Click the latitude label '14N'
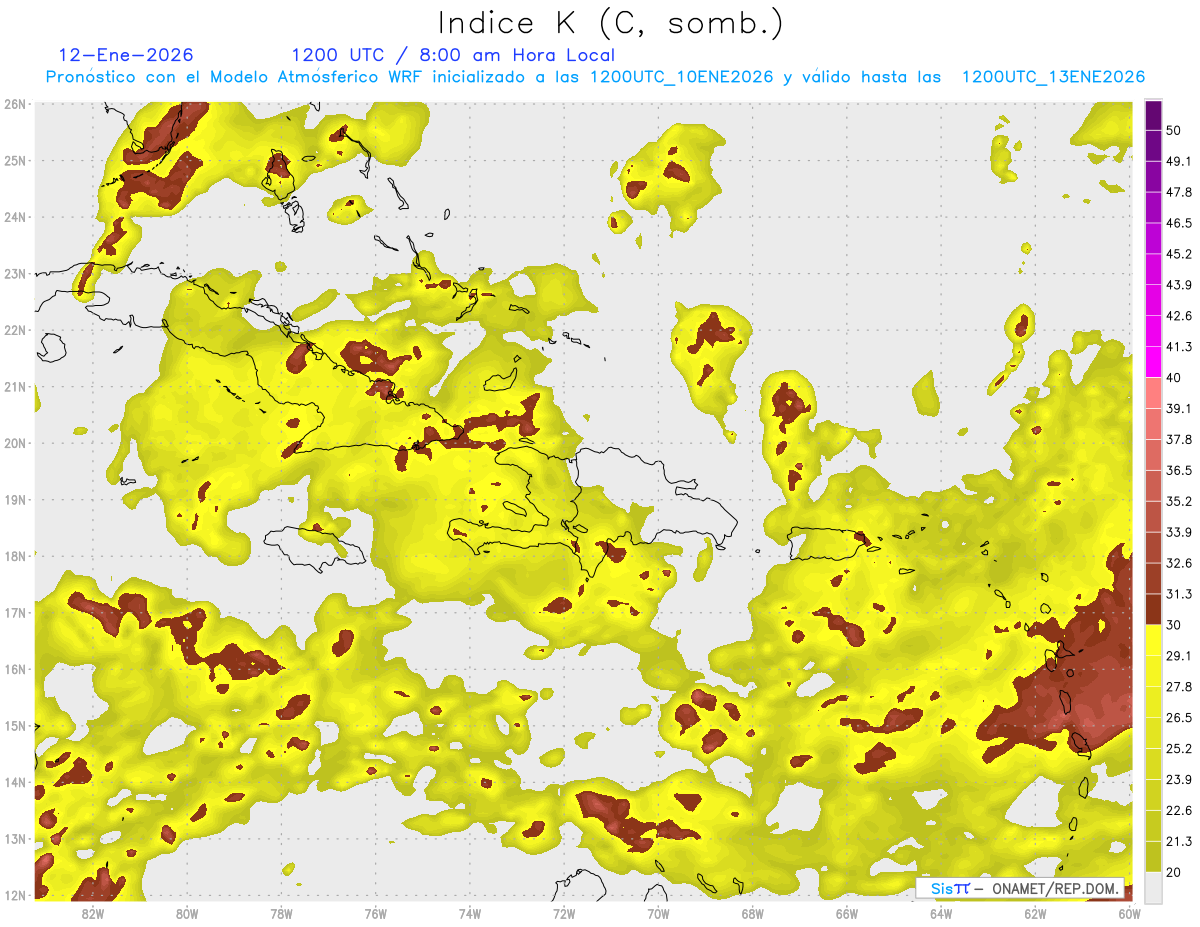 (x=15, y=782)
